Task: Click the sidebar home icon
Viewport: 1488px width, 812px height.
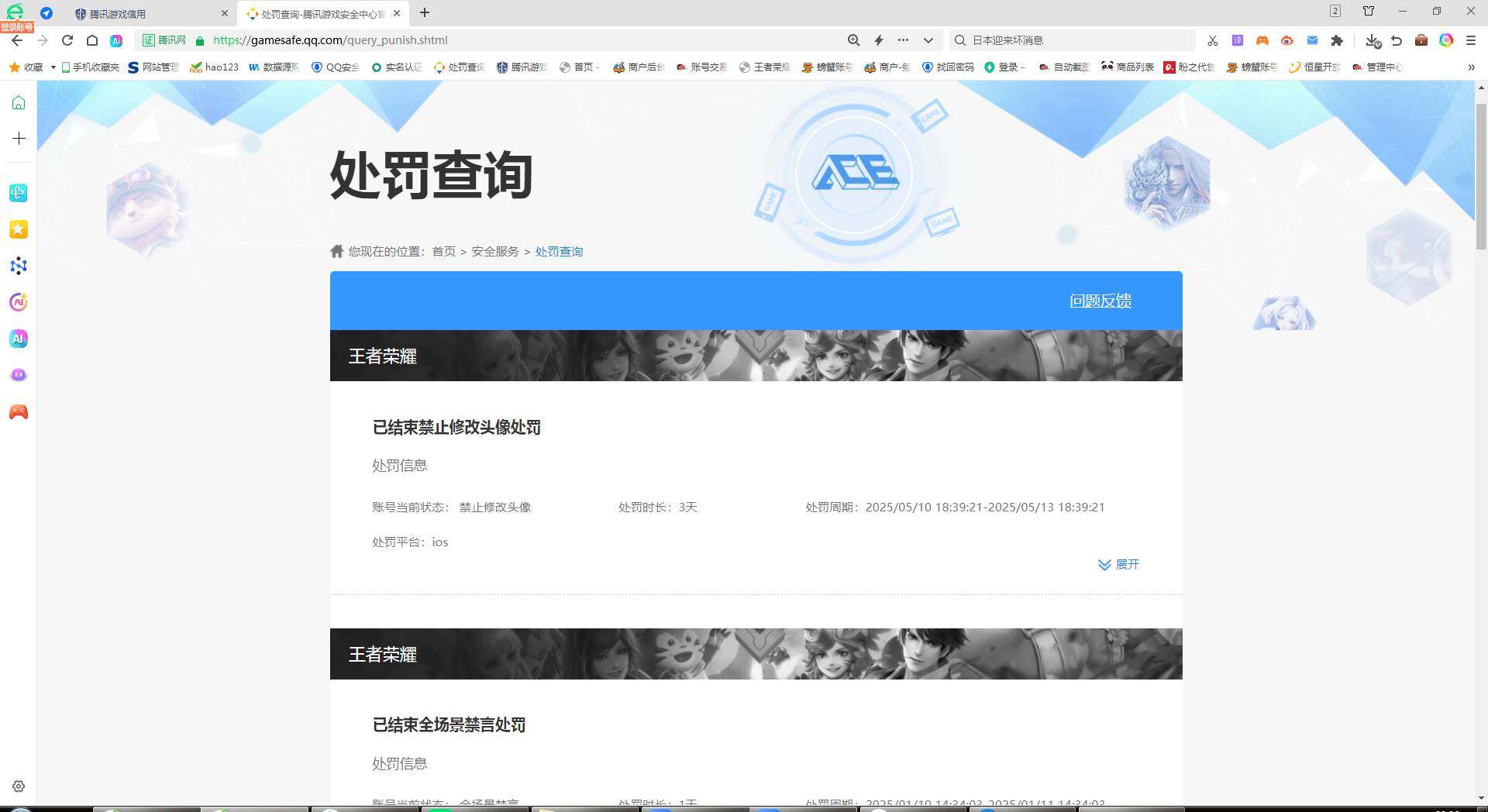Action: pos(19,103)
